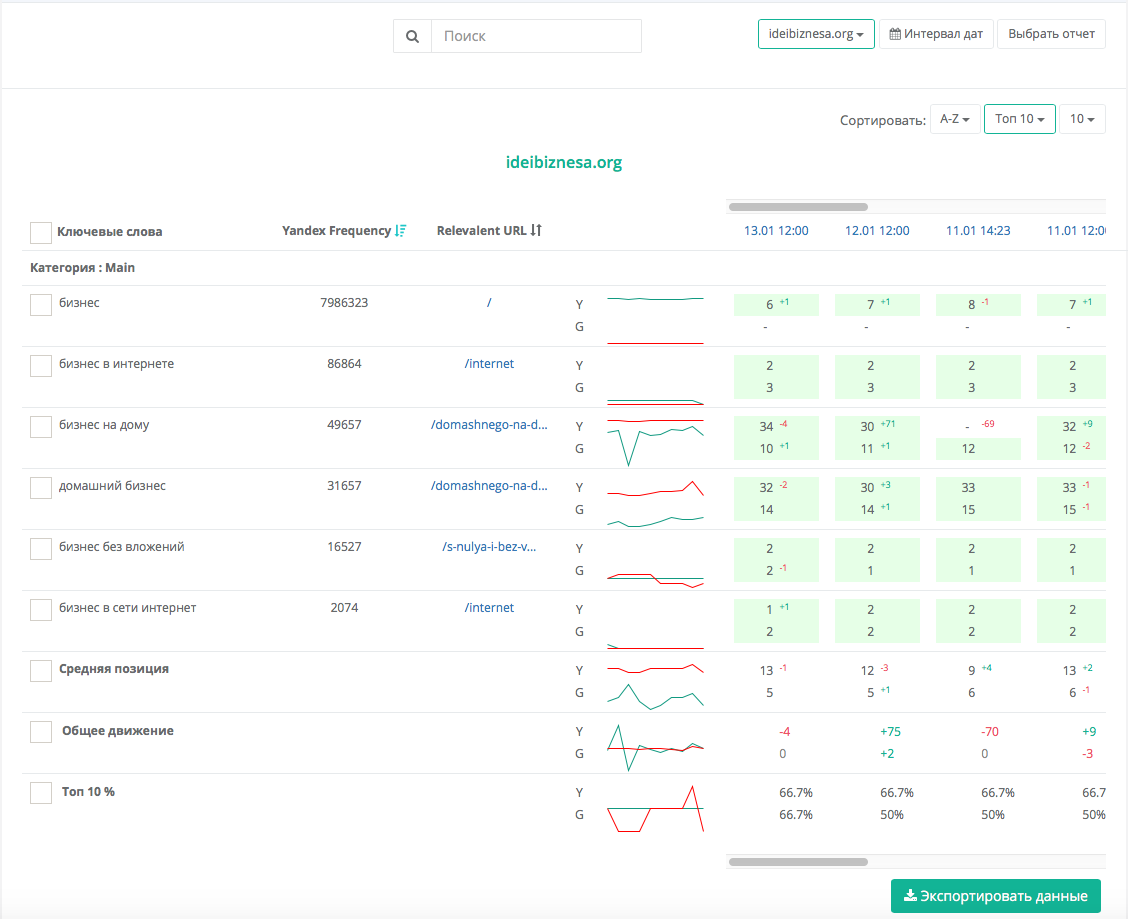Click the 11.01 14:23 date column header
The image size is (1128, 919).
point(978,230)
